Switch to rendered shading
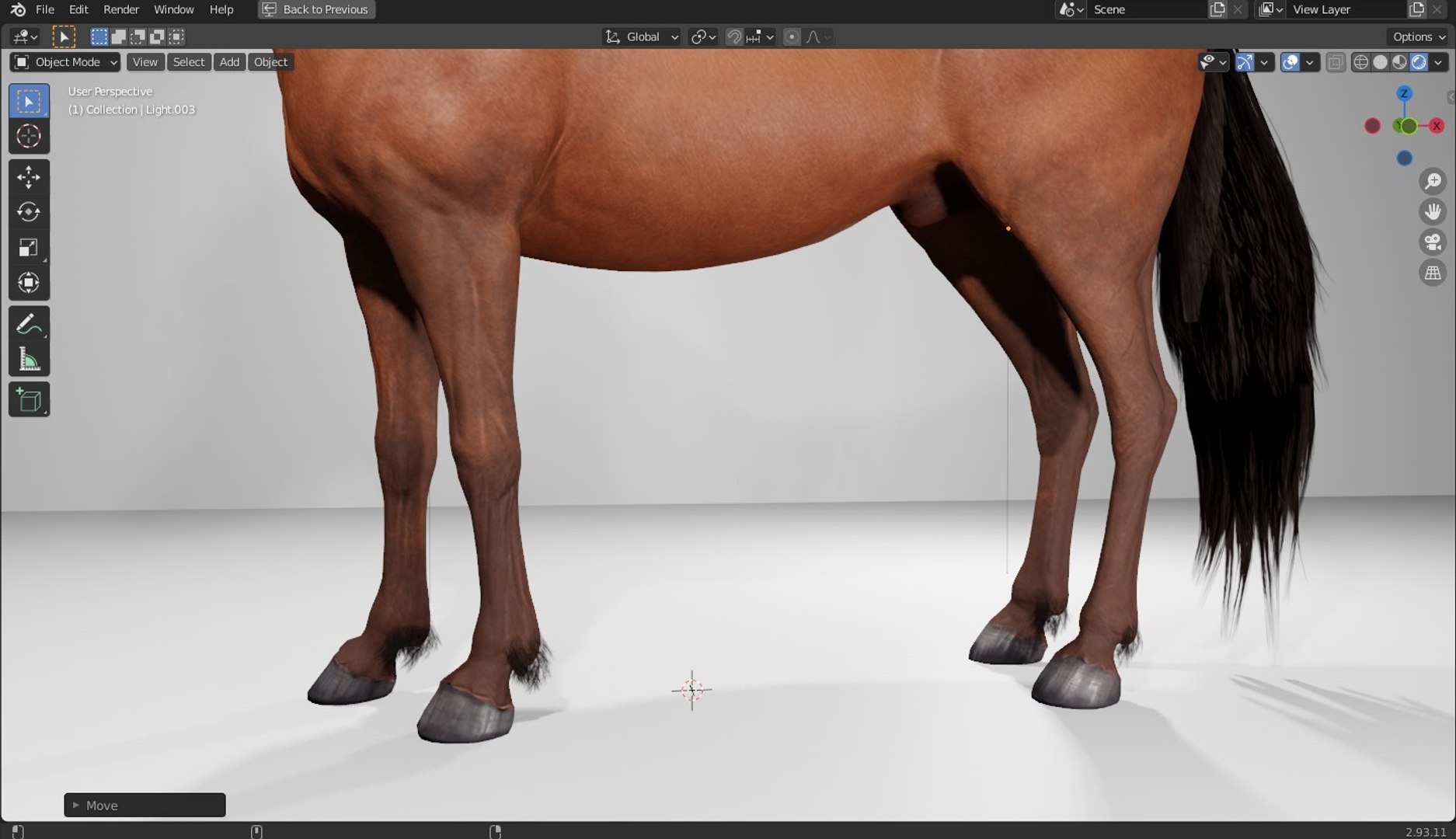This screenshot has width=1456, height=839. 1419,62
